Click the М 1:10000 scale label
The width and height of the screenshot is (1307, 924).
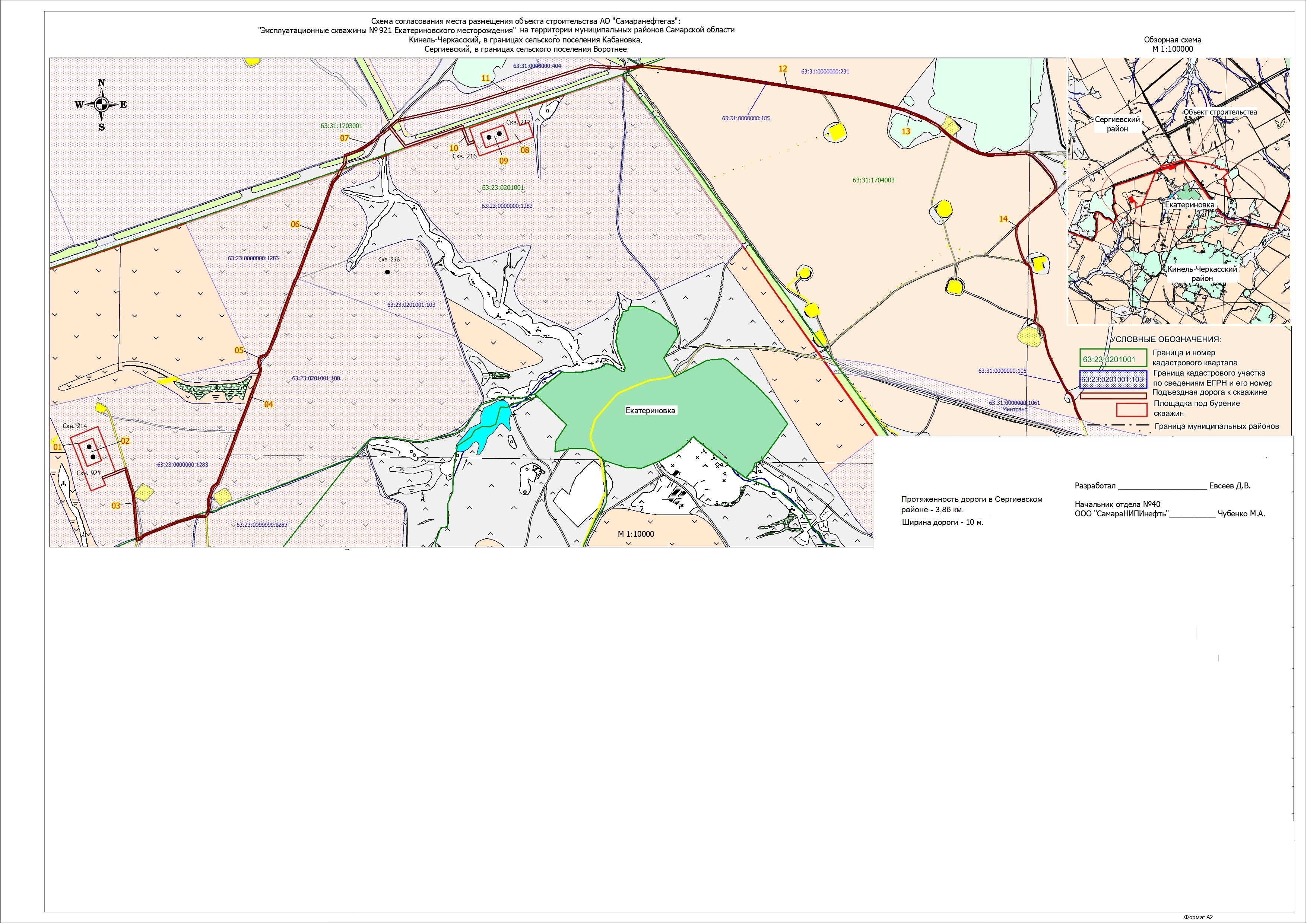tap(636, 534)
